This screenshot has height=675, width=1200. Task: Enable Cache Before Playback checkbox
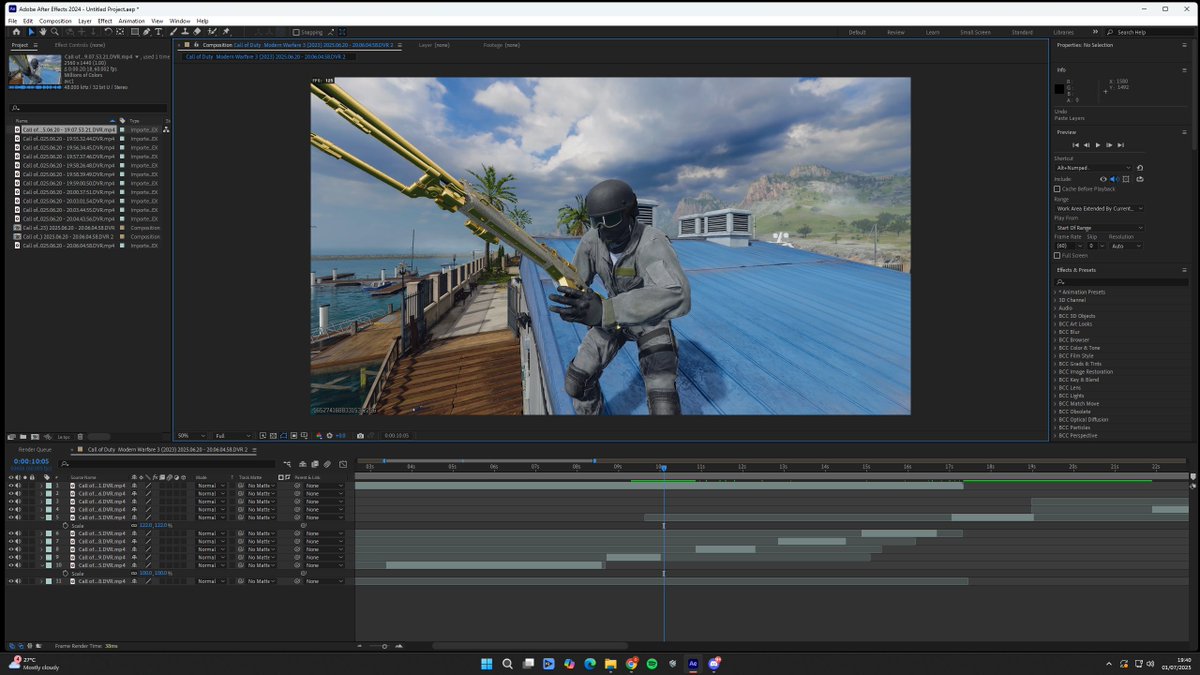click(1057, 189)
